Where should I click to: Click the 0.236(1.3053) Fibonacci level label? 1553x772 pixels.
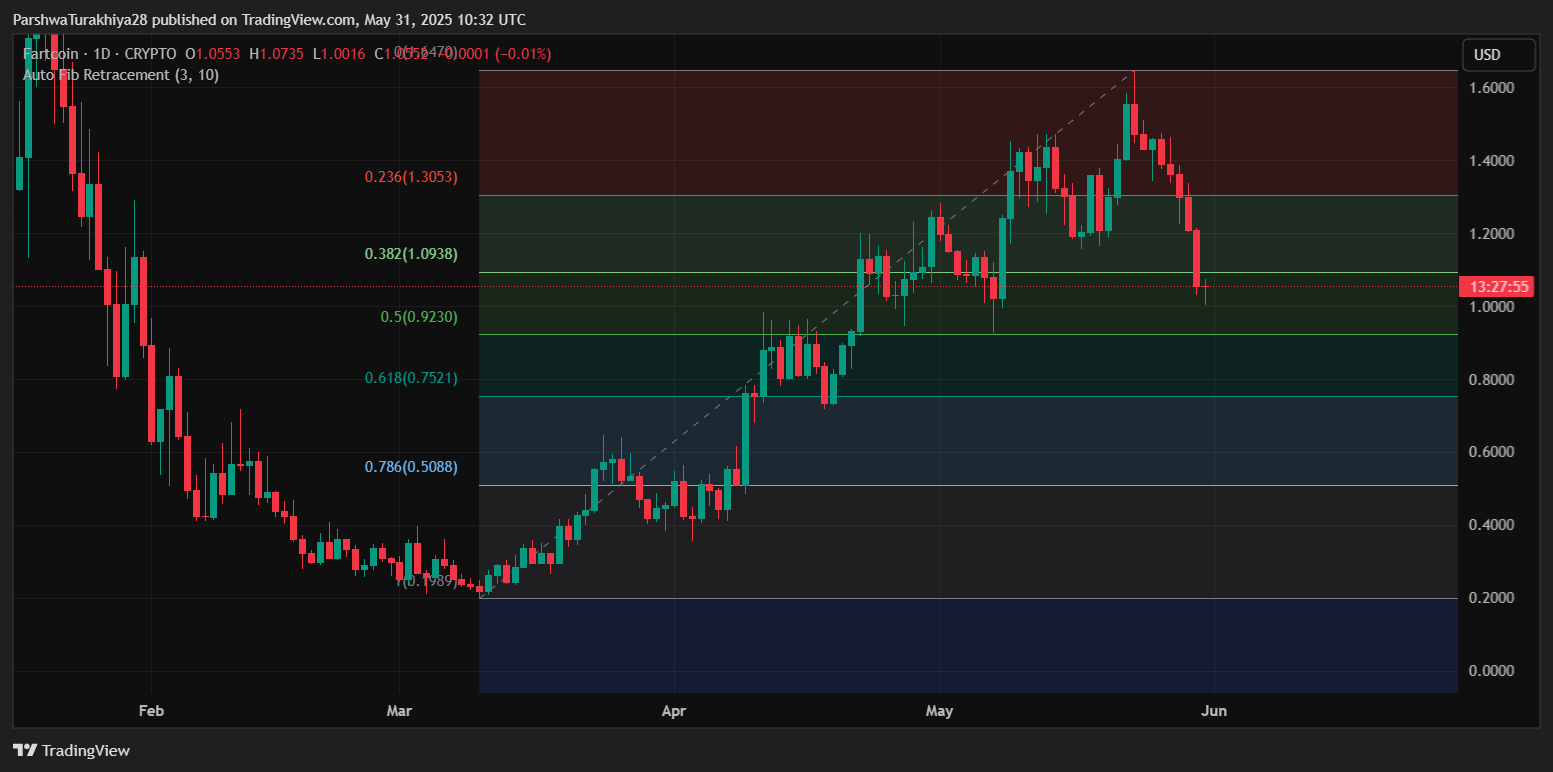(411, 177)
